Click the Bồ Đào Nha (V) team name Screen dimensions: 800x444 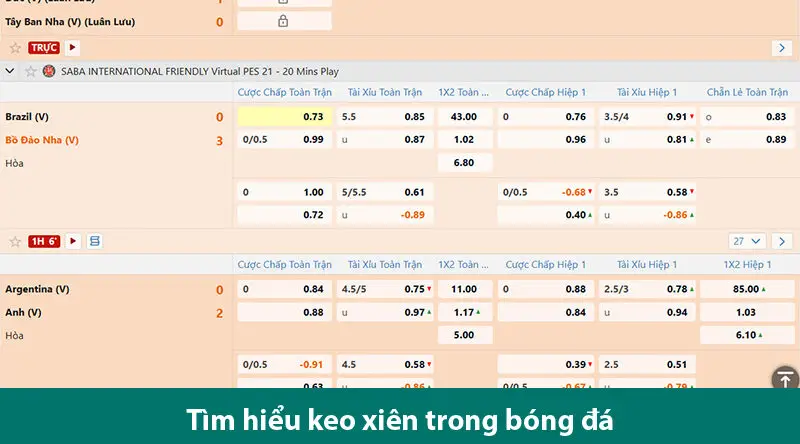tap(42, 140)
